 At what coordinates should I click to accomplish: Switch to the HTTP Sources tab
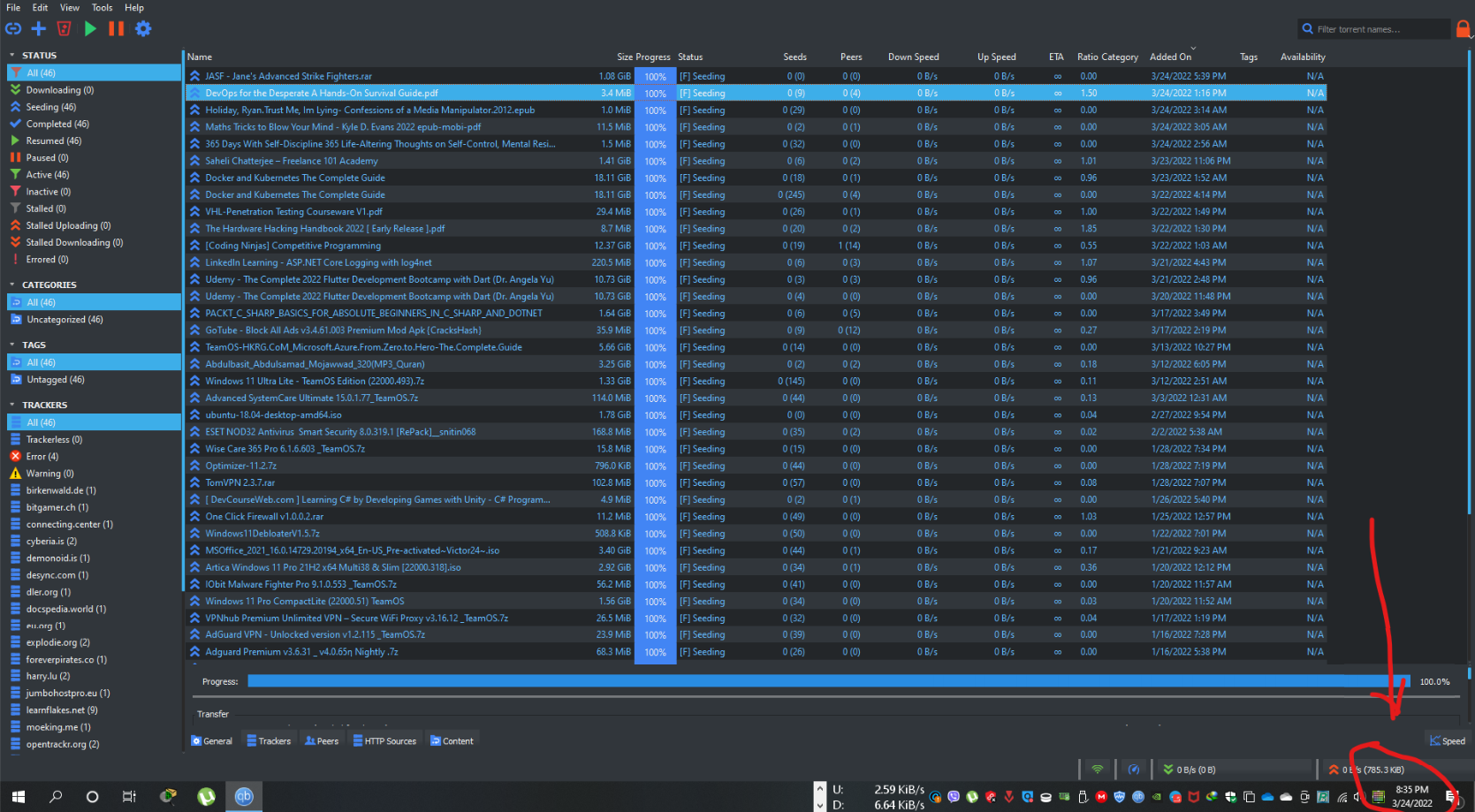coord(384,741)
